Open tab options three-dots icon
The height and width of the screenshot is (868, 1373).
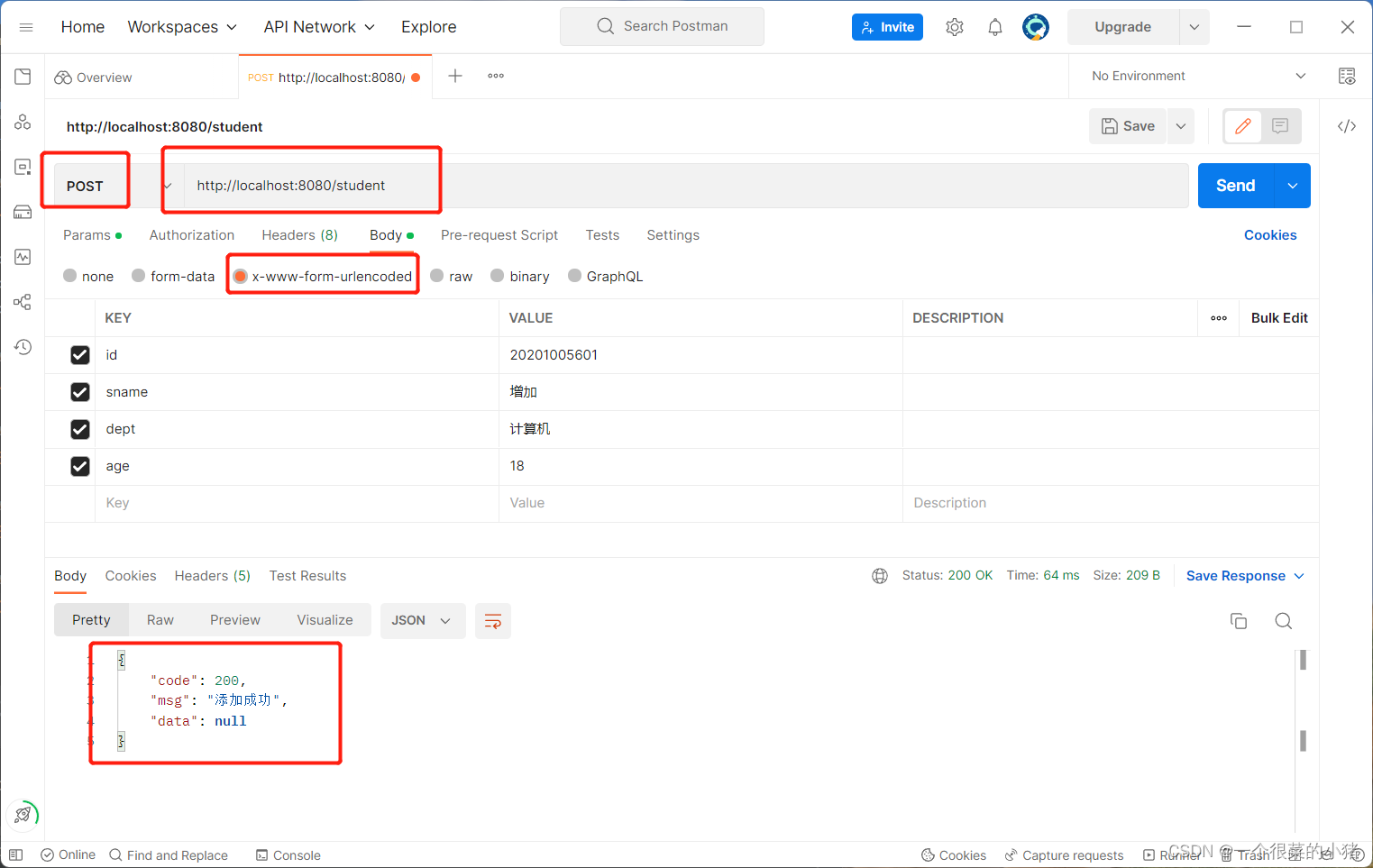point(496,77)
